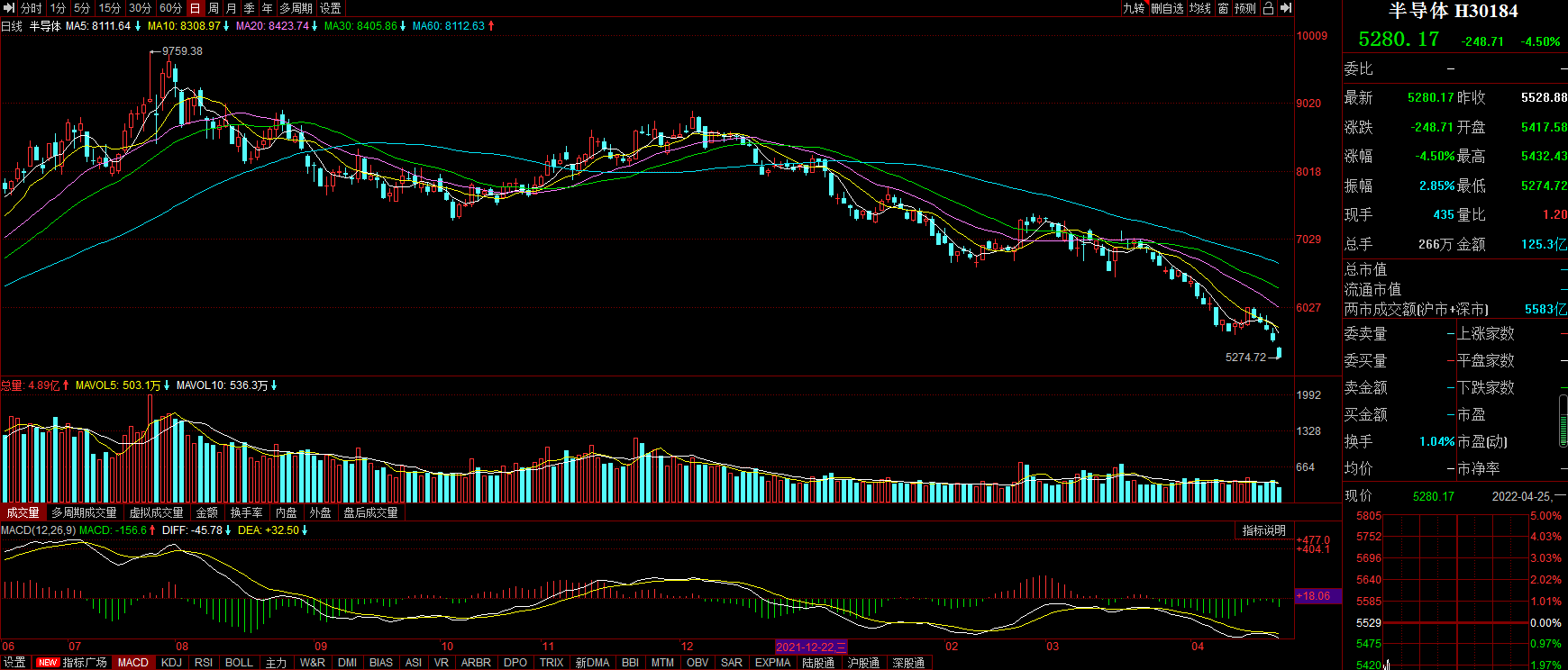Viewport: 1568px width, 670px height.
Task: Toggle the 均线 moving average lines
Action: coord(1200,8)
